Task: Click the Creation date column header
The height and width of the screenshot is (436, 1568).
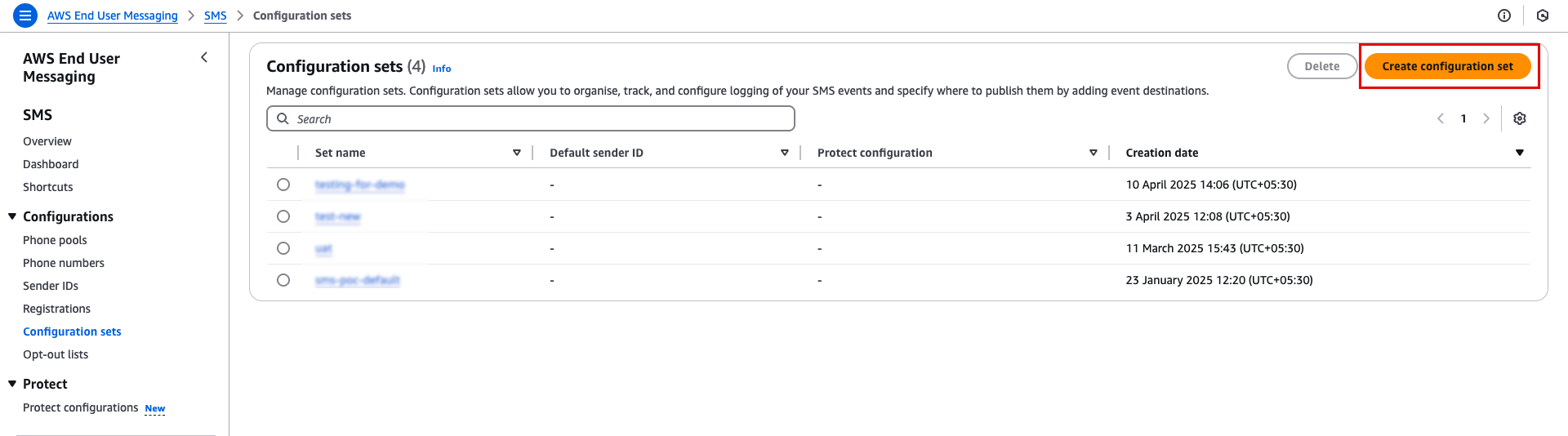Action: pyautogui.click(x=1162, y=153)
